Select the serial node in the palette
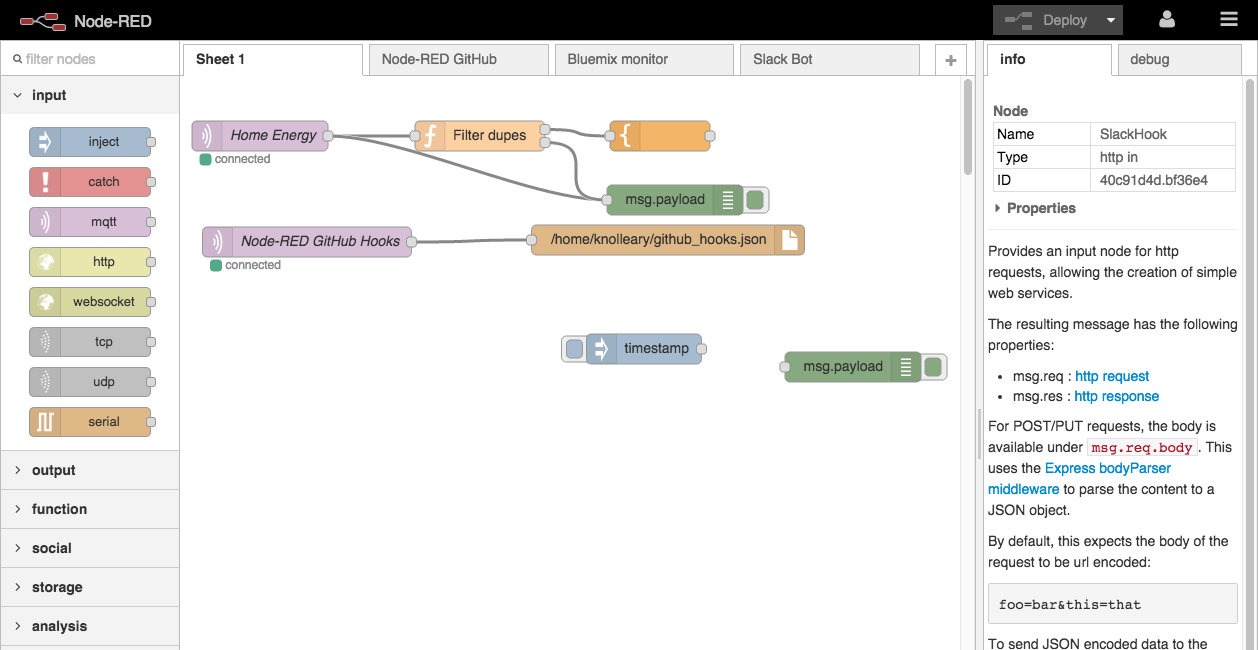Screen dimensions: 1258x650 point(91,421)
